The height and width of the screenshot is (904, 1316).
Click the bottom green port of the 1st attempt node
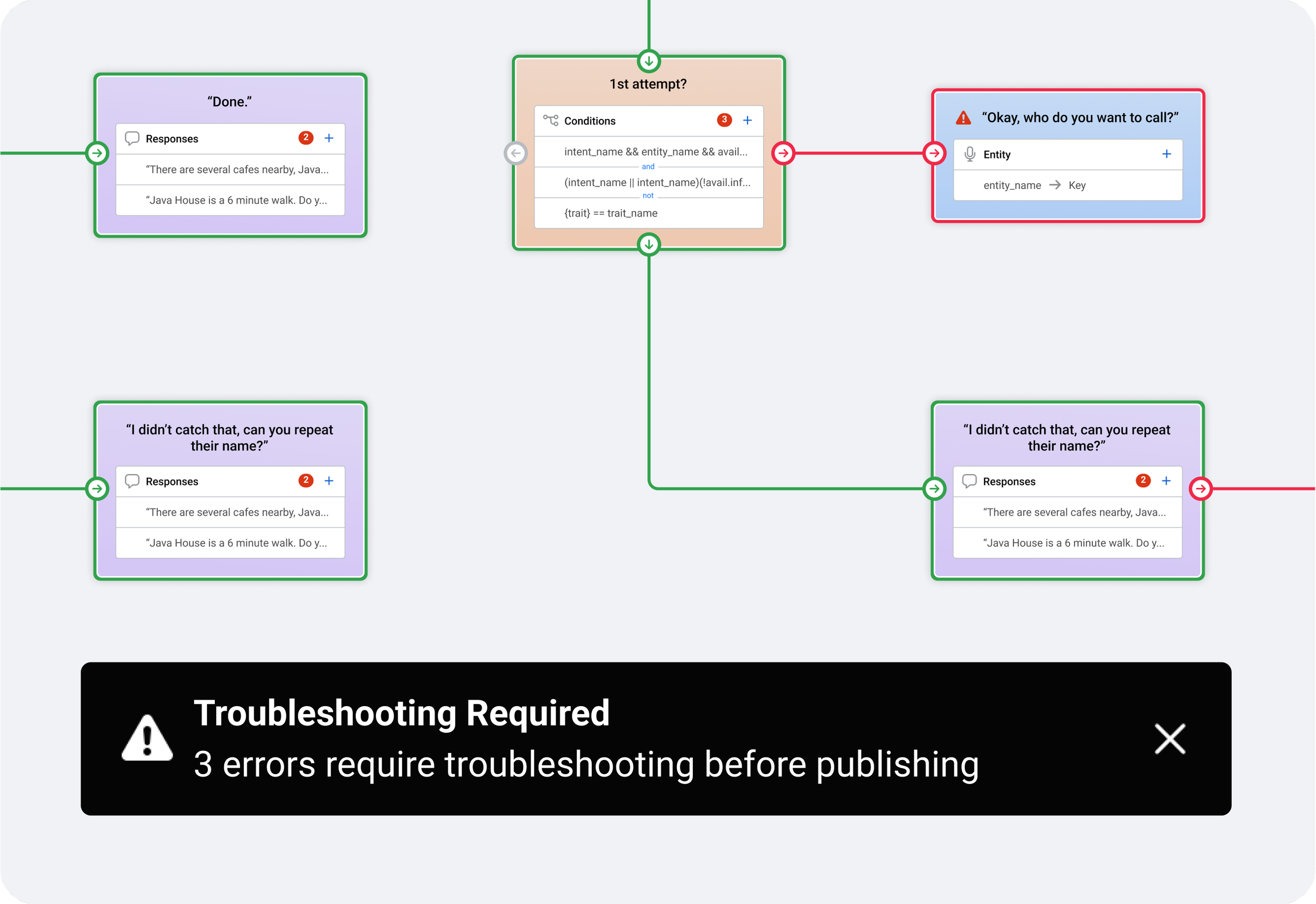tap(649, 245)
